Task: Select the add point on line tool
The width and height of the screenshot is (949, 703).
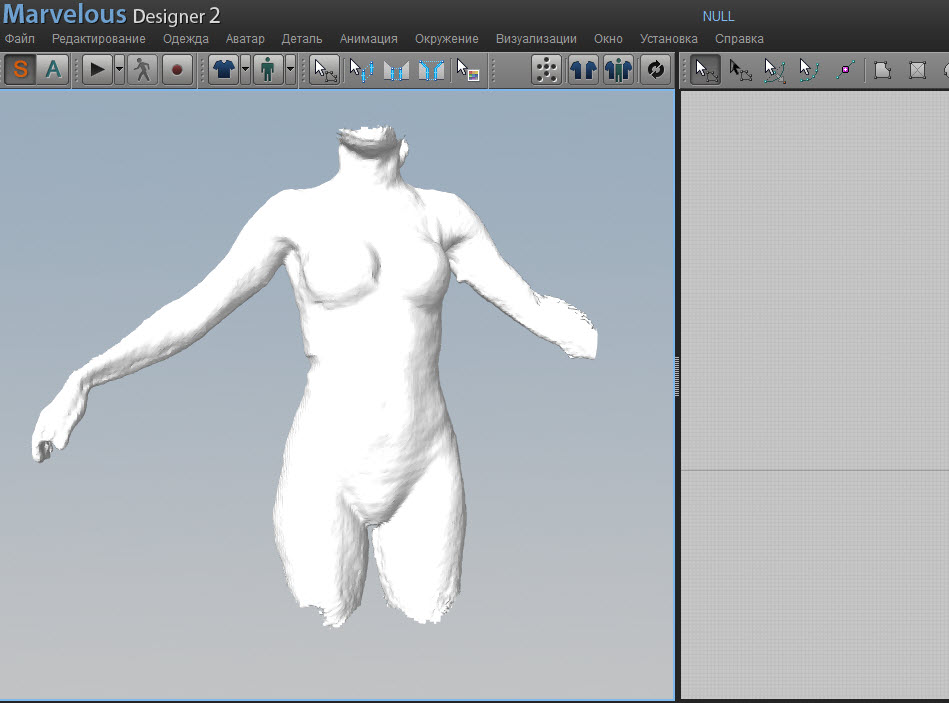Action: (x=846, y=70)
